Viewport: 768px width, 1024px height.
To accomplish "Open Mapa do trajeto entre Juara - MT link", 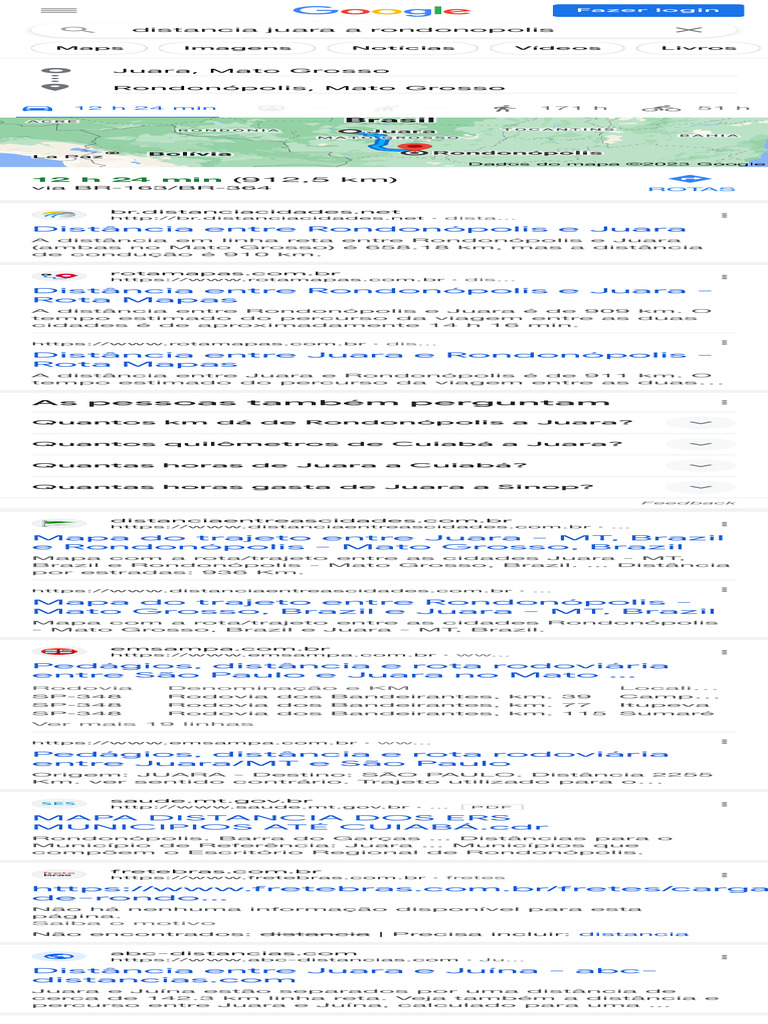I will (x=378, y=542).
